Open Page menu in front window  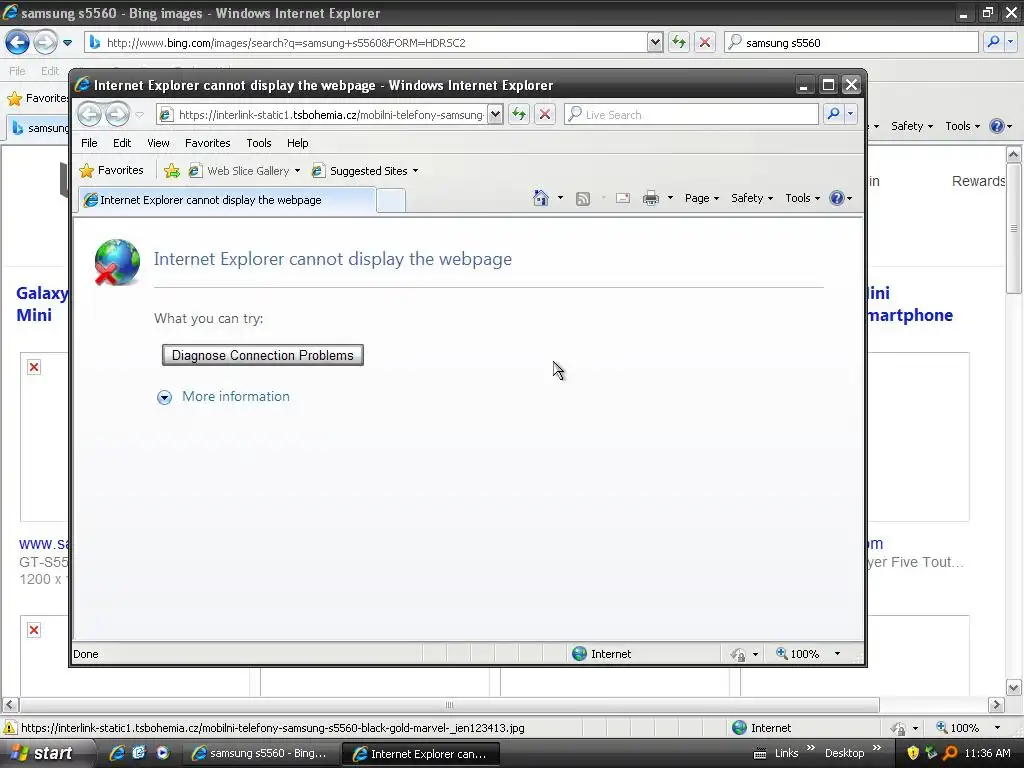pos(701,198)
